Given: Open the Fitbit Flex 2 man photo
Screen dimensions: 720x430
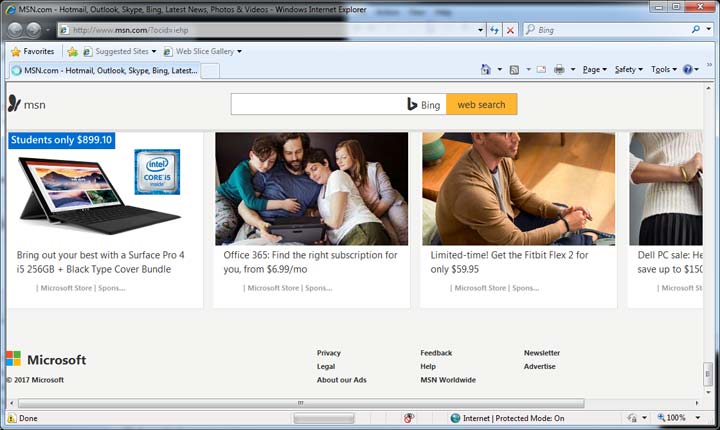Looking at the screenshot, I should point(518,189).
